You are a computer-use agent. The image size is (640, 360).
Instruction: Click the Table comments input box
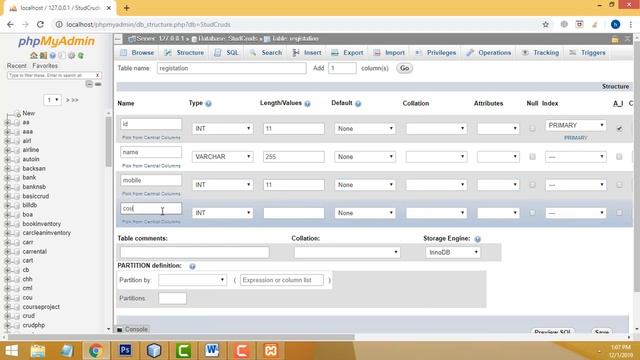[x=194, y=252]
